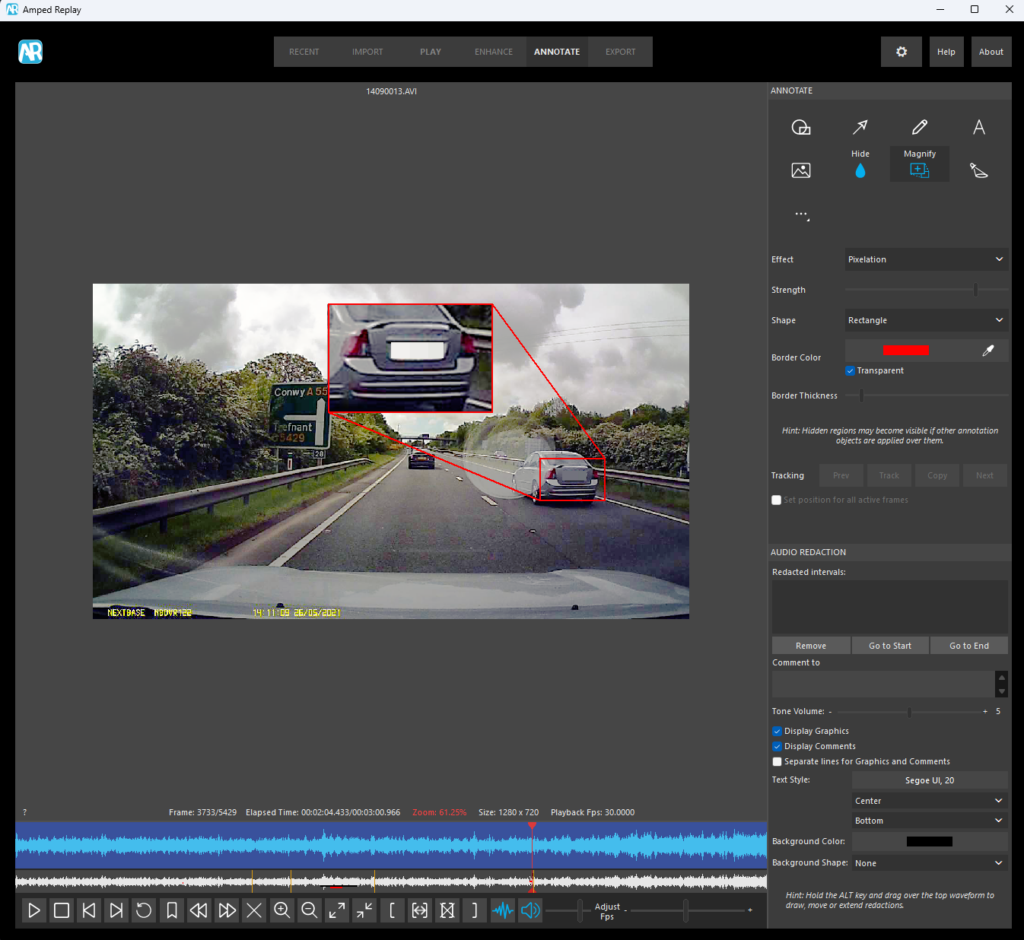Click the Insert Image annotation icon
The image size is (1024, 940).
coord(800,171)
